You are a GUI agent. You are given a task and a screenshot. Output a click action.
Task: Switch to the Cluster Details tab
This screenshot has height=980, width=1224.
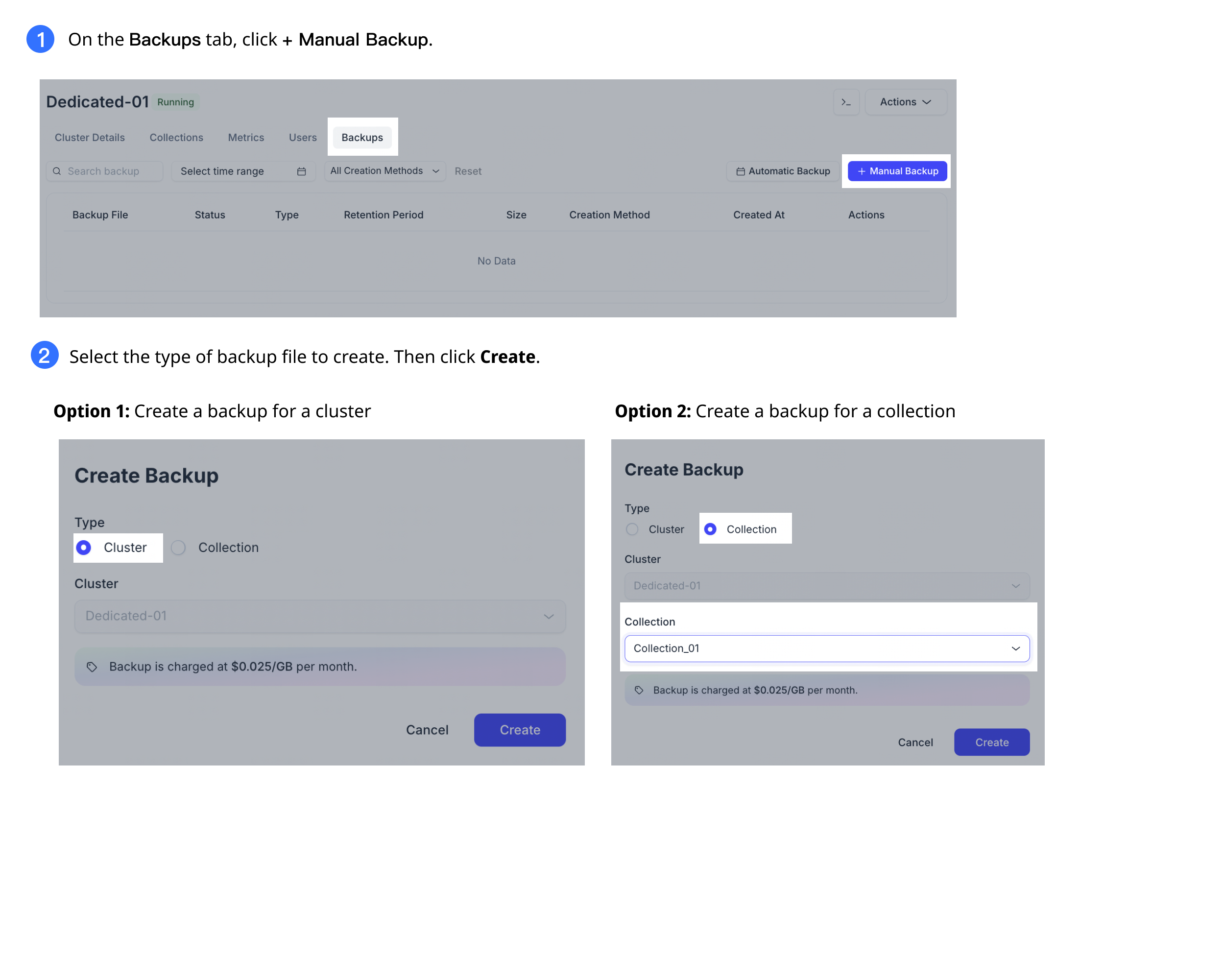click(x=90, y=137)
